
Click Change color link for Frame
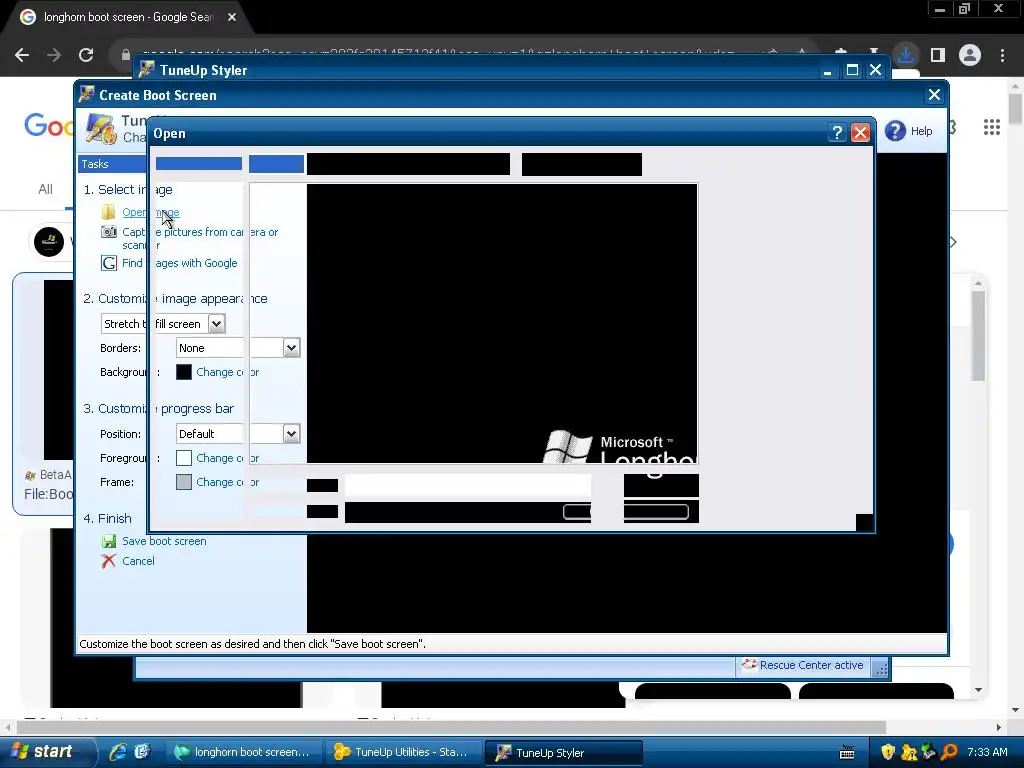(227, 482)
